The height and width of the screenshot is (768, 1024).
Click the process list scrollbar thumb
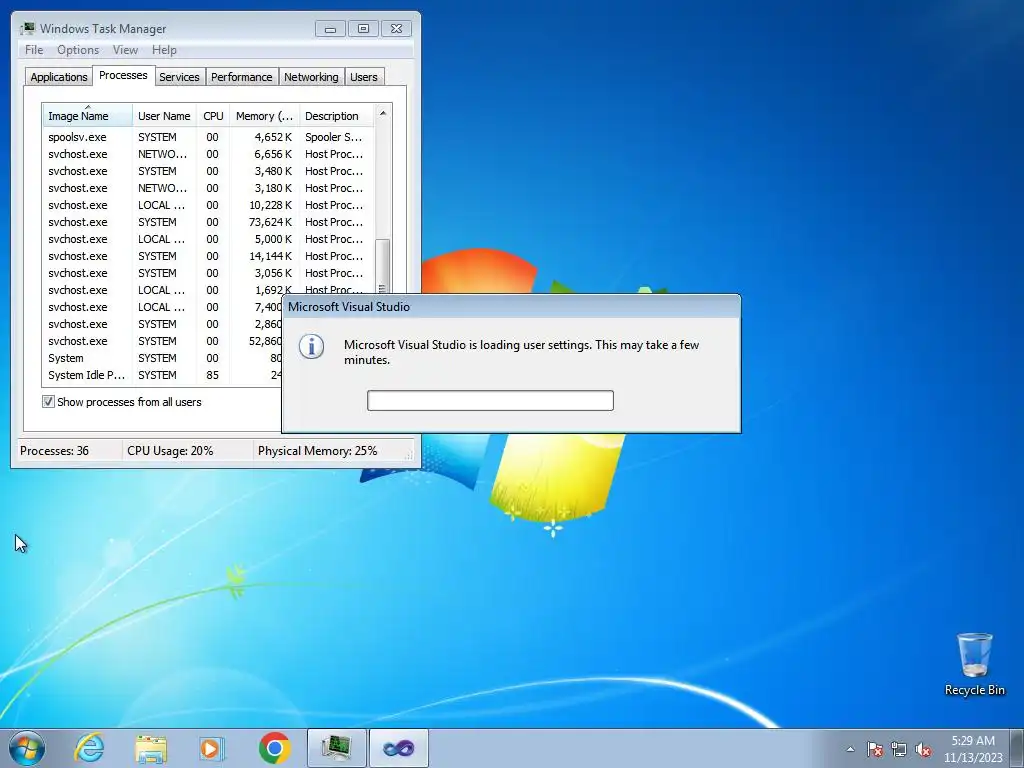tap(383, 264)
